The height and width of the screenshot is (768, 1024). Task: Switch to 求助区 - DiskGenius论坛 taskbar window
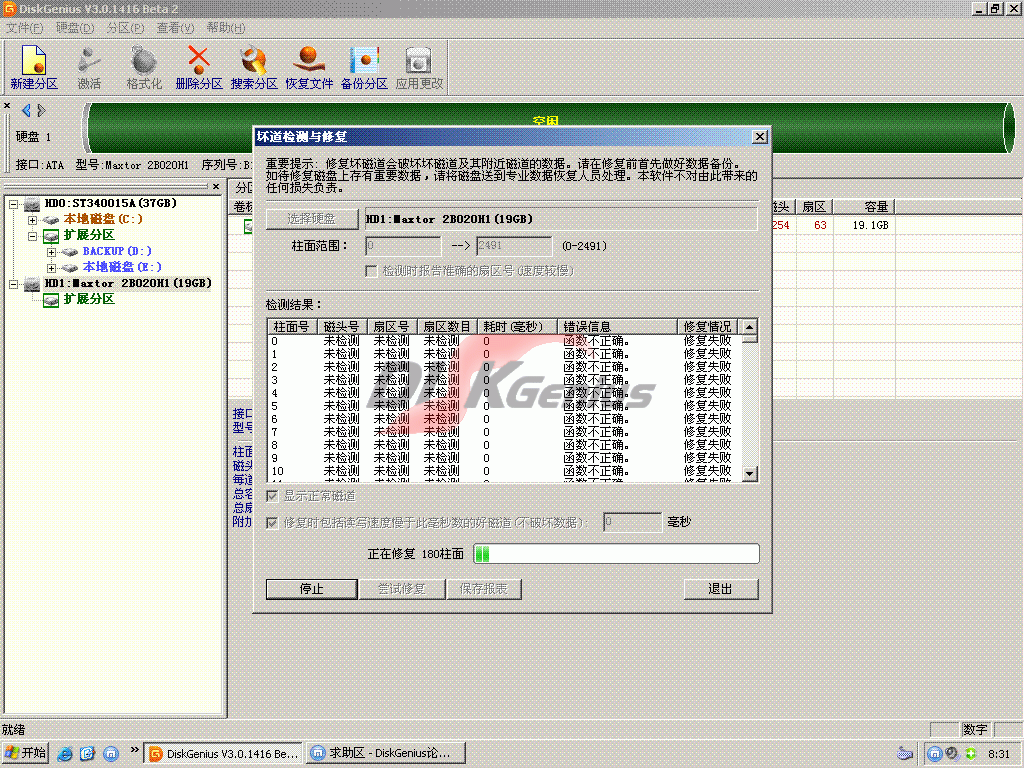[x=387, y=754]
